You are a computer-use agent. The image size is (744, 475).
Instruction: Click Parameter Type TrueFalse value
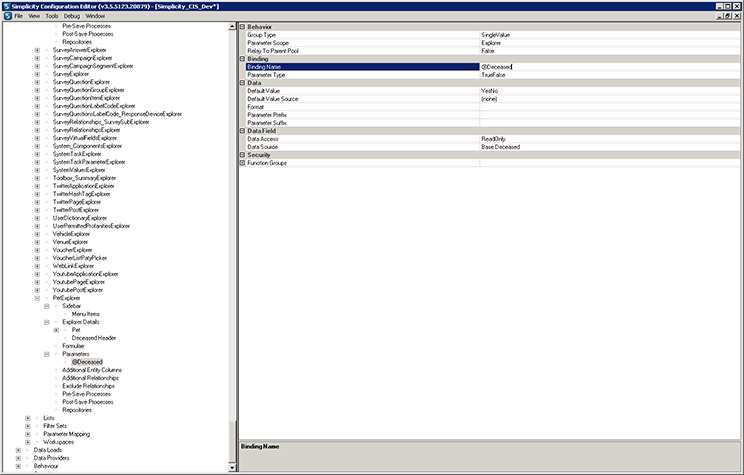[609, 75]
